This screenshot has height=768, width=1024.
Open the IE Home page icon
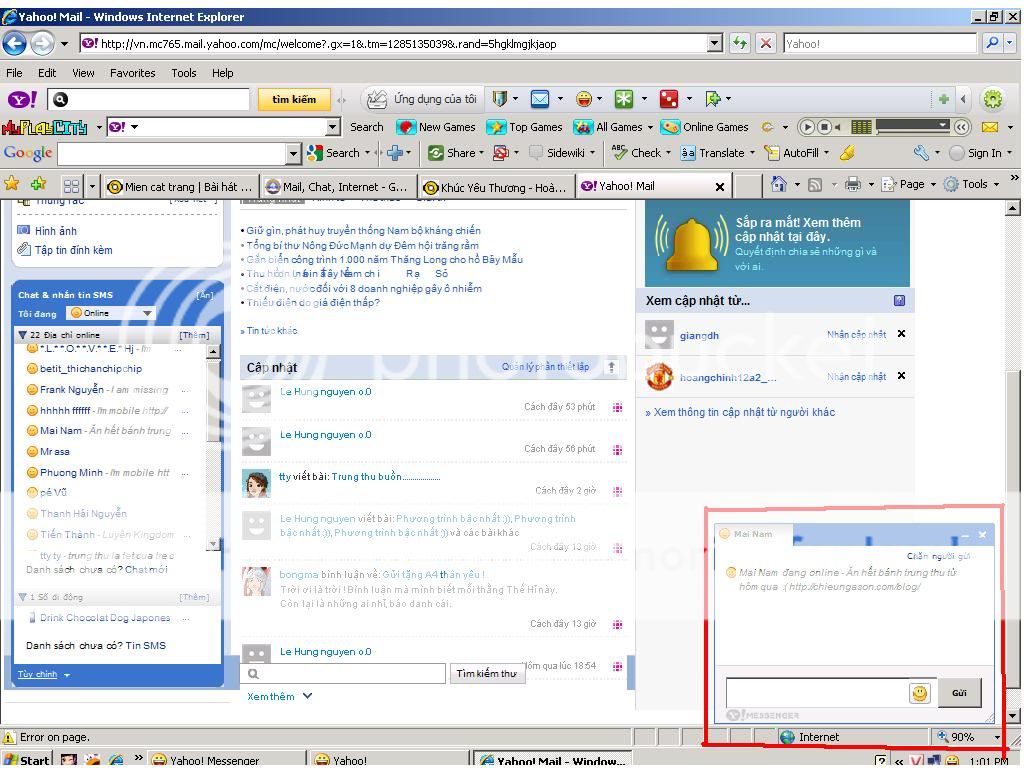coord(779,185)
